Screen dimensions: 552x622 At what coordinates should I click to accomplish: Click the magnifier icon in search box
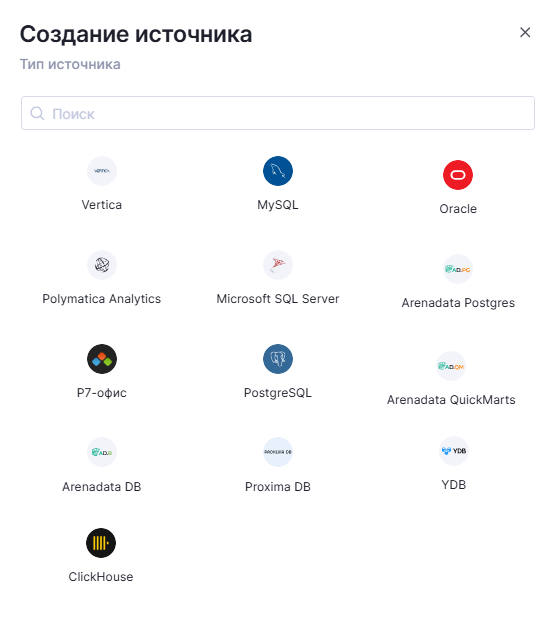click(37, 113)
